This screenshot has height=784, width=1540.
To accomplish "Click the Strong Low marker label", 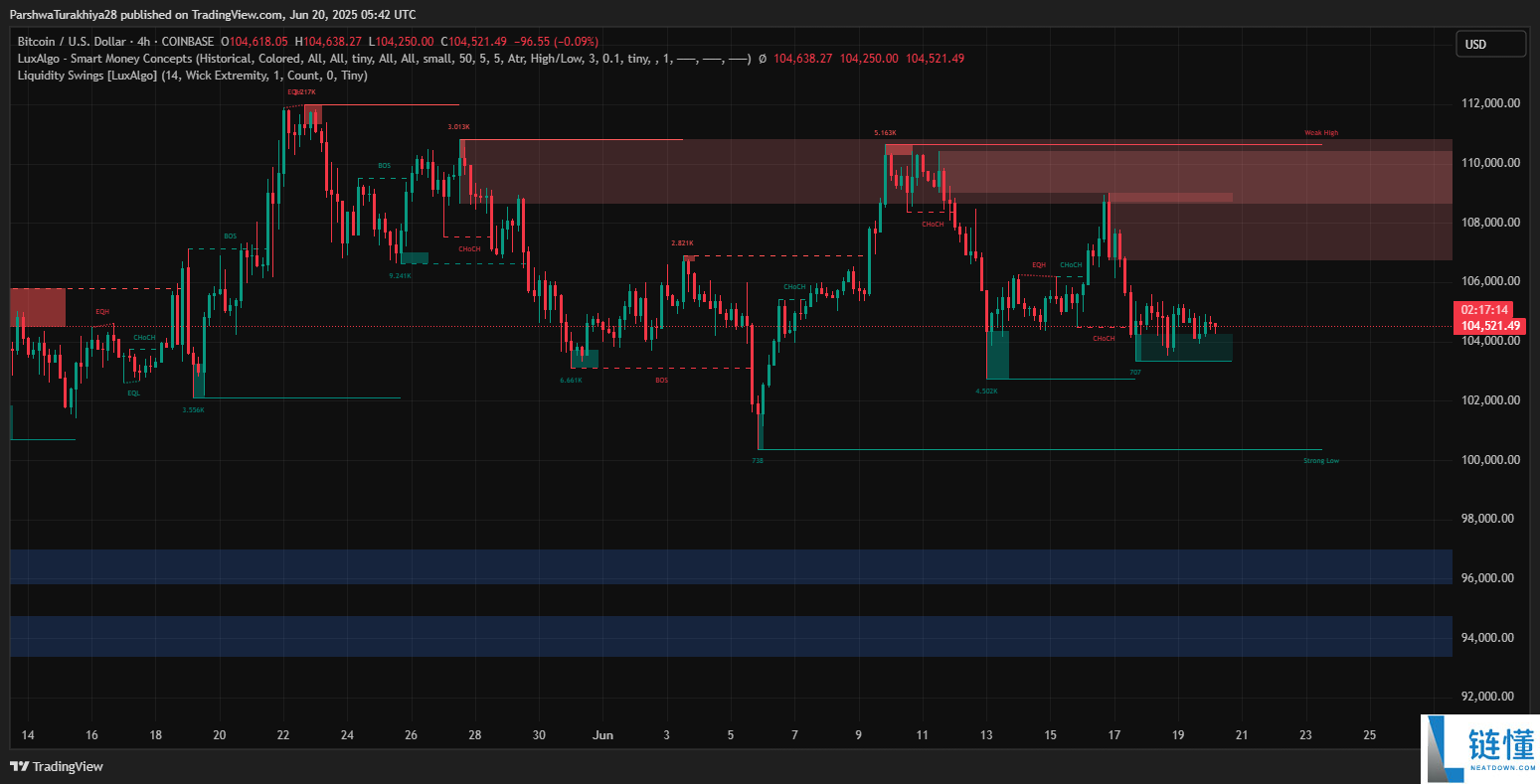I will click(x=1322, y=460).
